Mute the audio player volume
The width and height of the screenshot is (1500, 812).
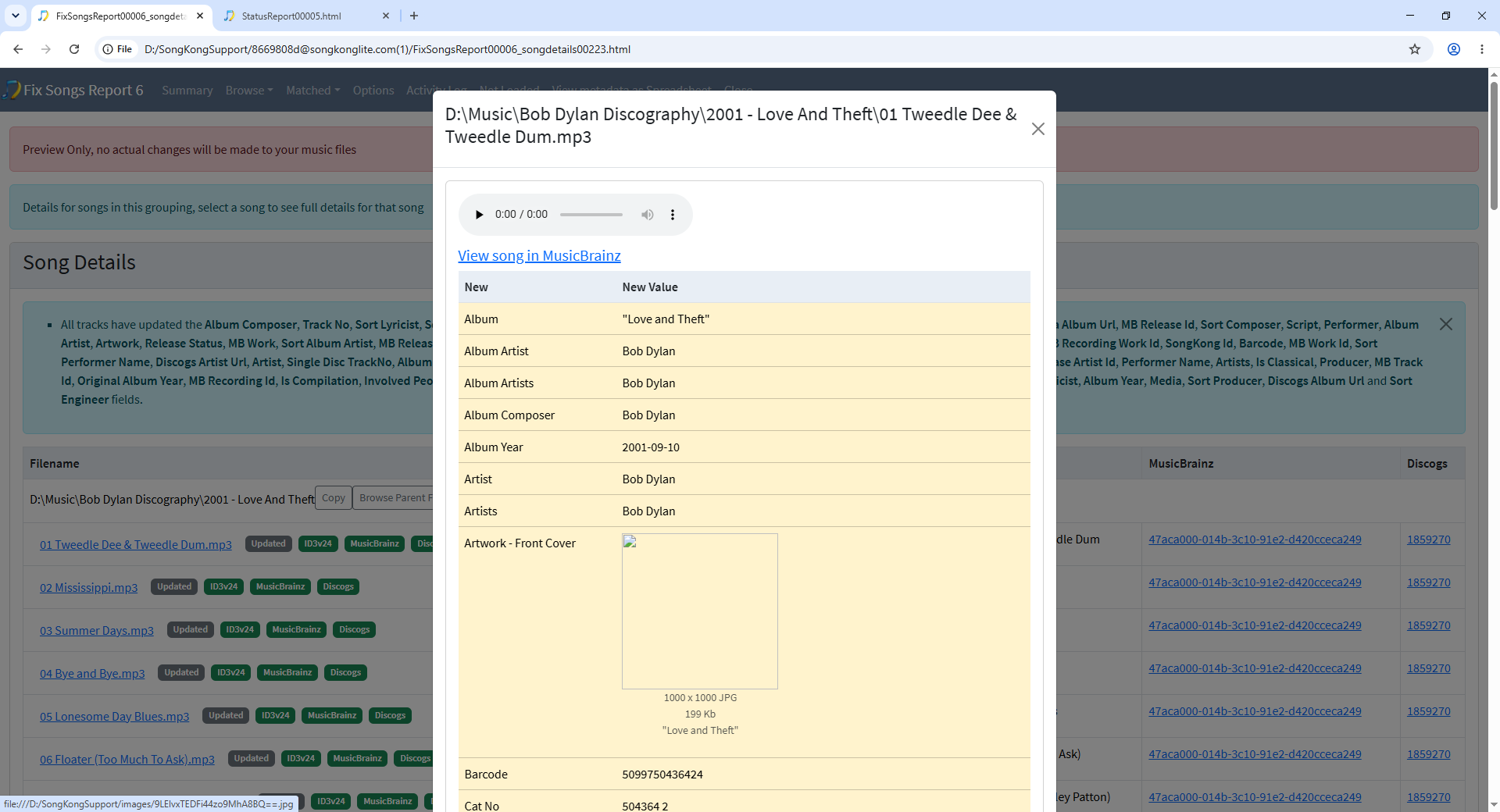click(648, 215)
